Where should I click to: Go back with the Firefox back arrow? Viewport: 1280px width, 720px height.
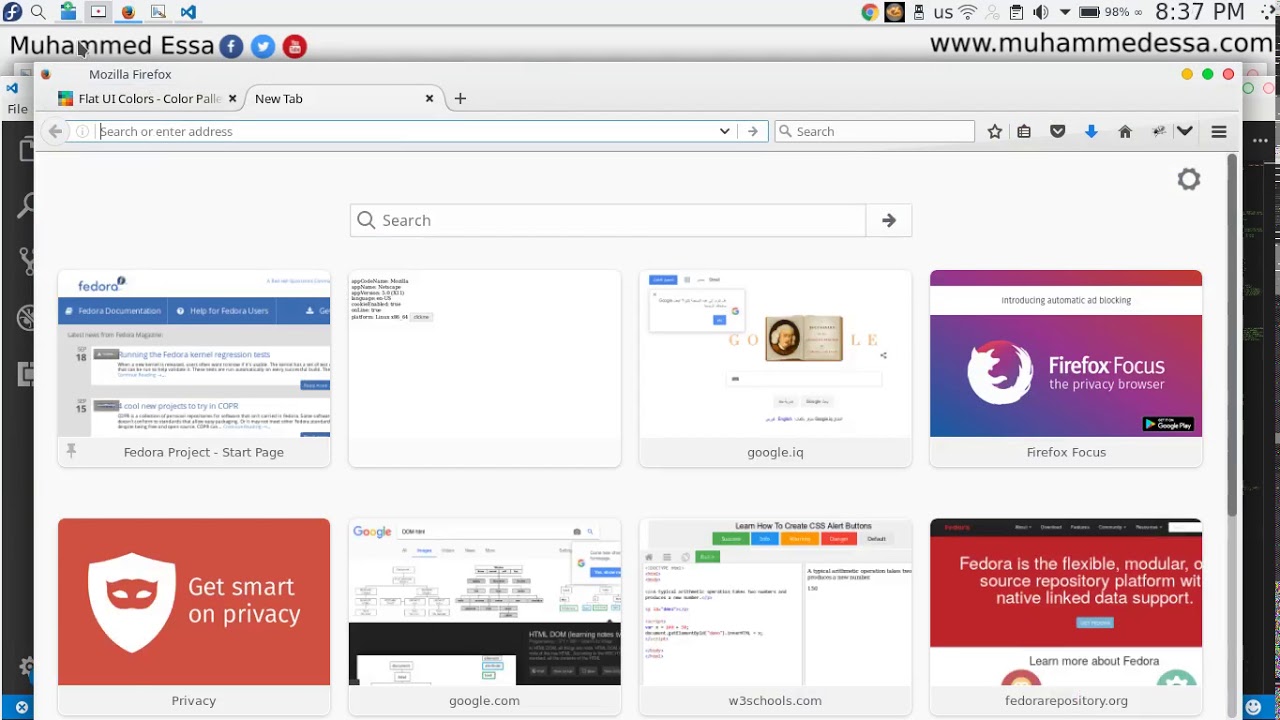point(55,131)
